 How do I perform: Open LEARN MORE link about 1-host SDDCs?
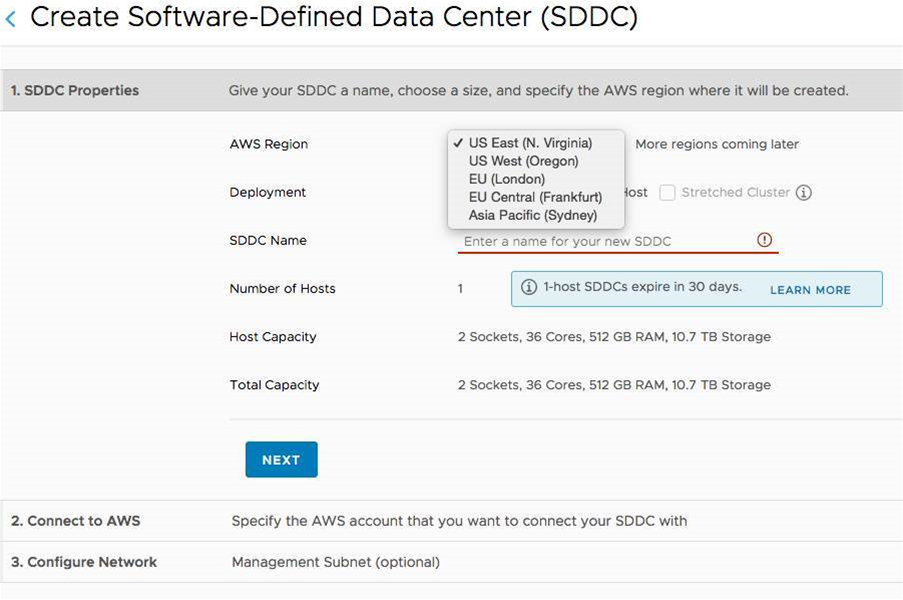click(810, 290)
